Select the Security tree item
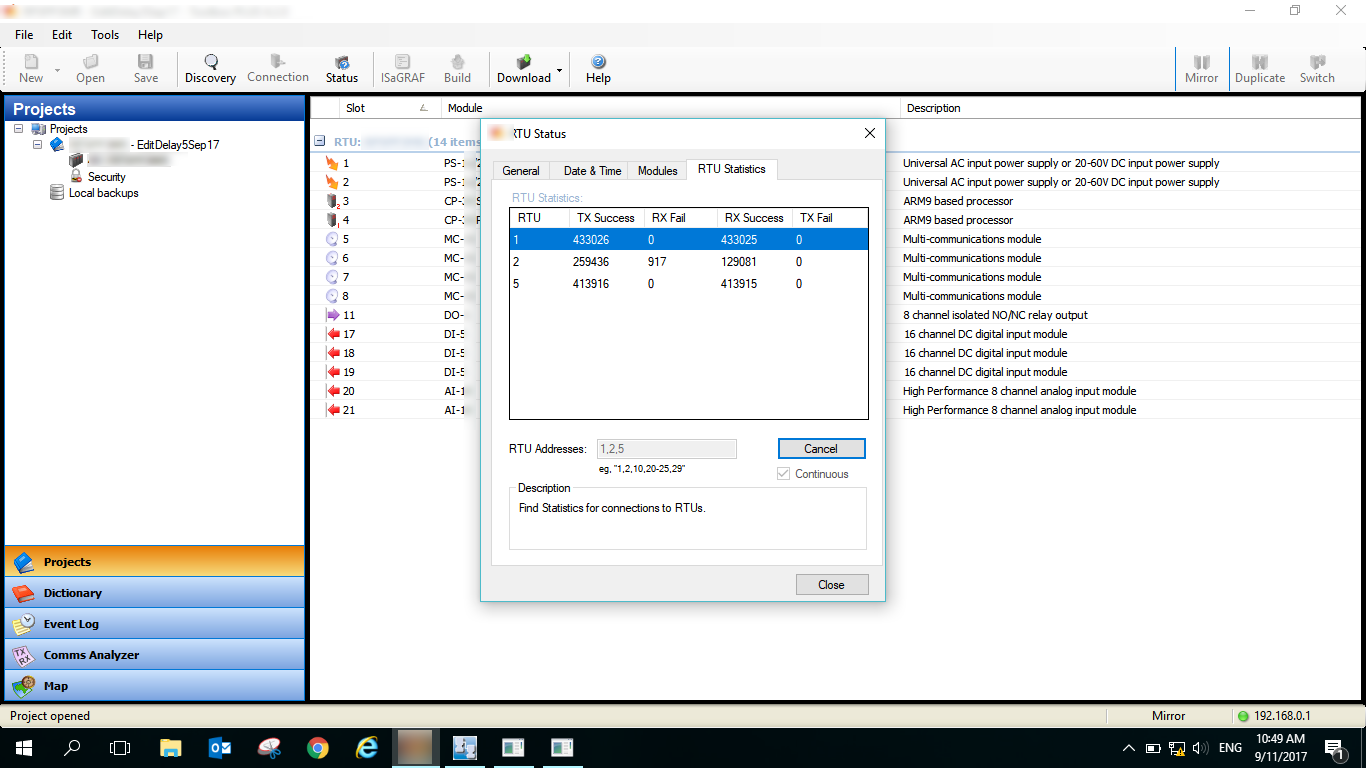This screenshot has height=768, width=1366. [106, 177]
